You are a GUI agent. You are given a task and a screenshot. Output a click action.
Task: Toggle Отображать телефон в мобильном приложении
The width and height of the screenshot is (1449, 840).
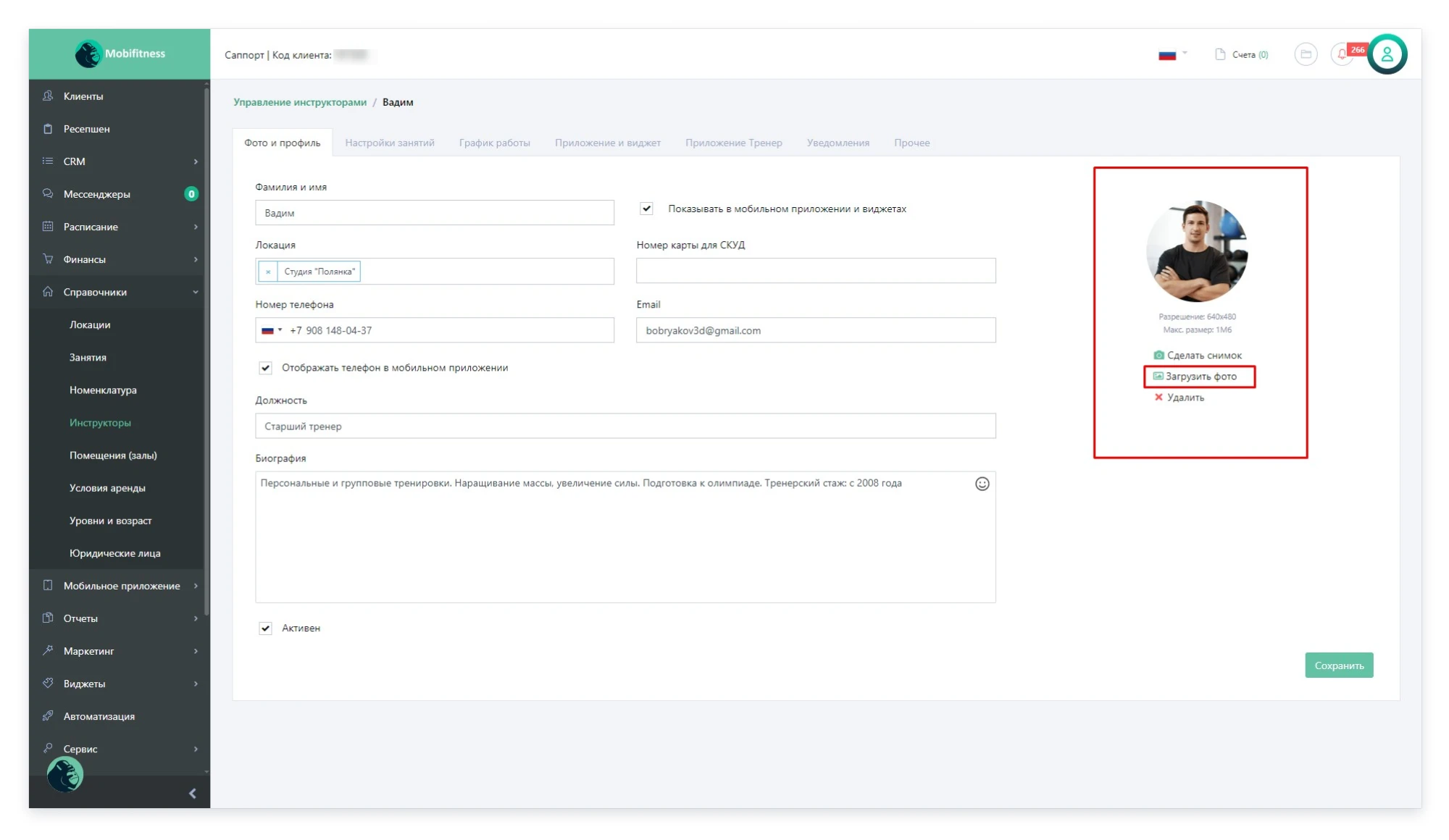(x=266, y=368)
